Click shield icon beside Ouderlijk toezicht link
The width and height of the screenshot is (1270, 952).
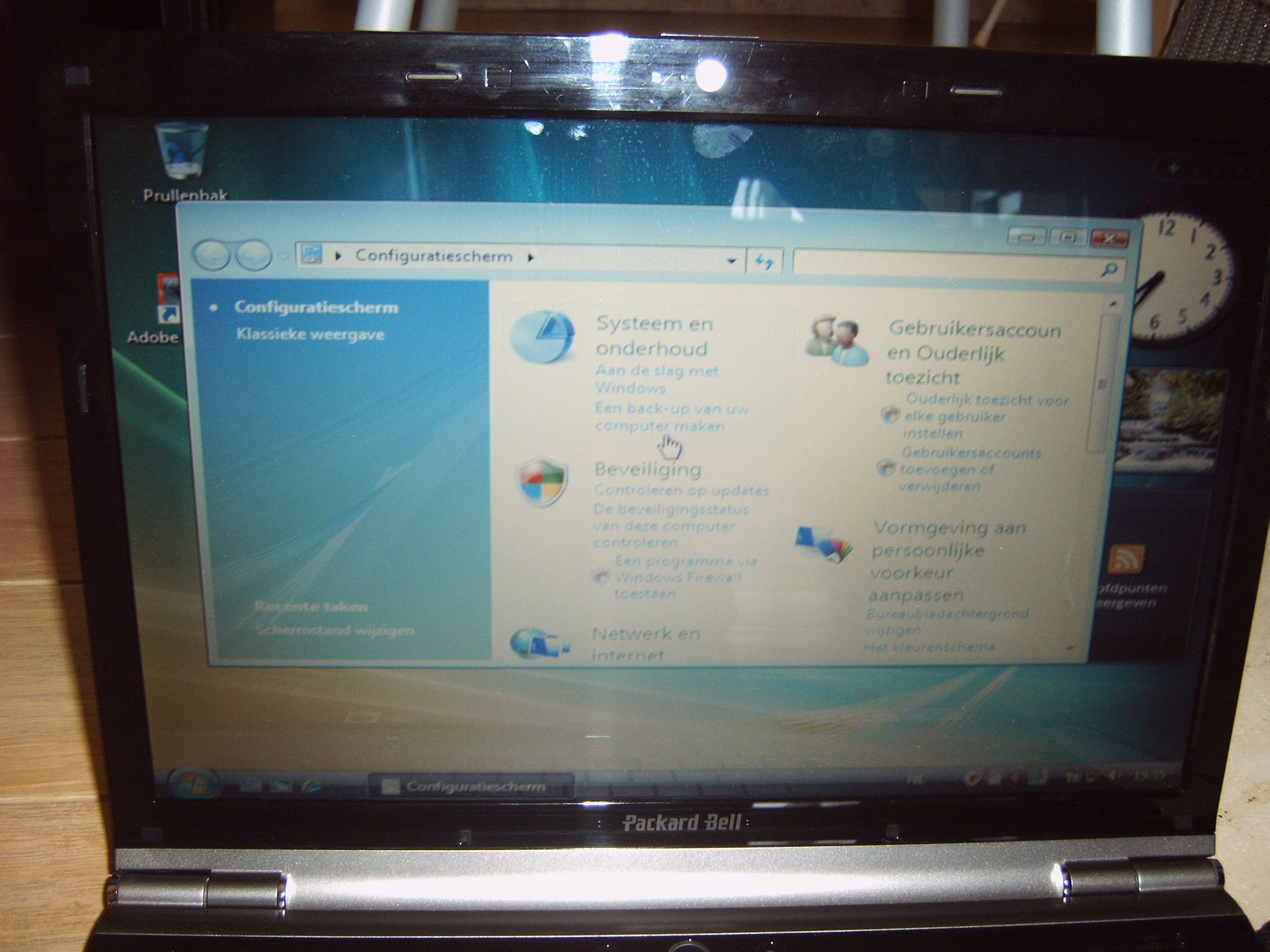890,415
